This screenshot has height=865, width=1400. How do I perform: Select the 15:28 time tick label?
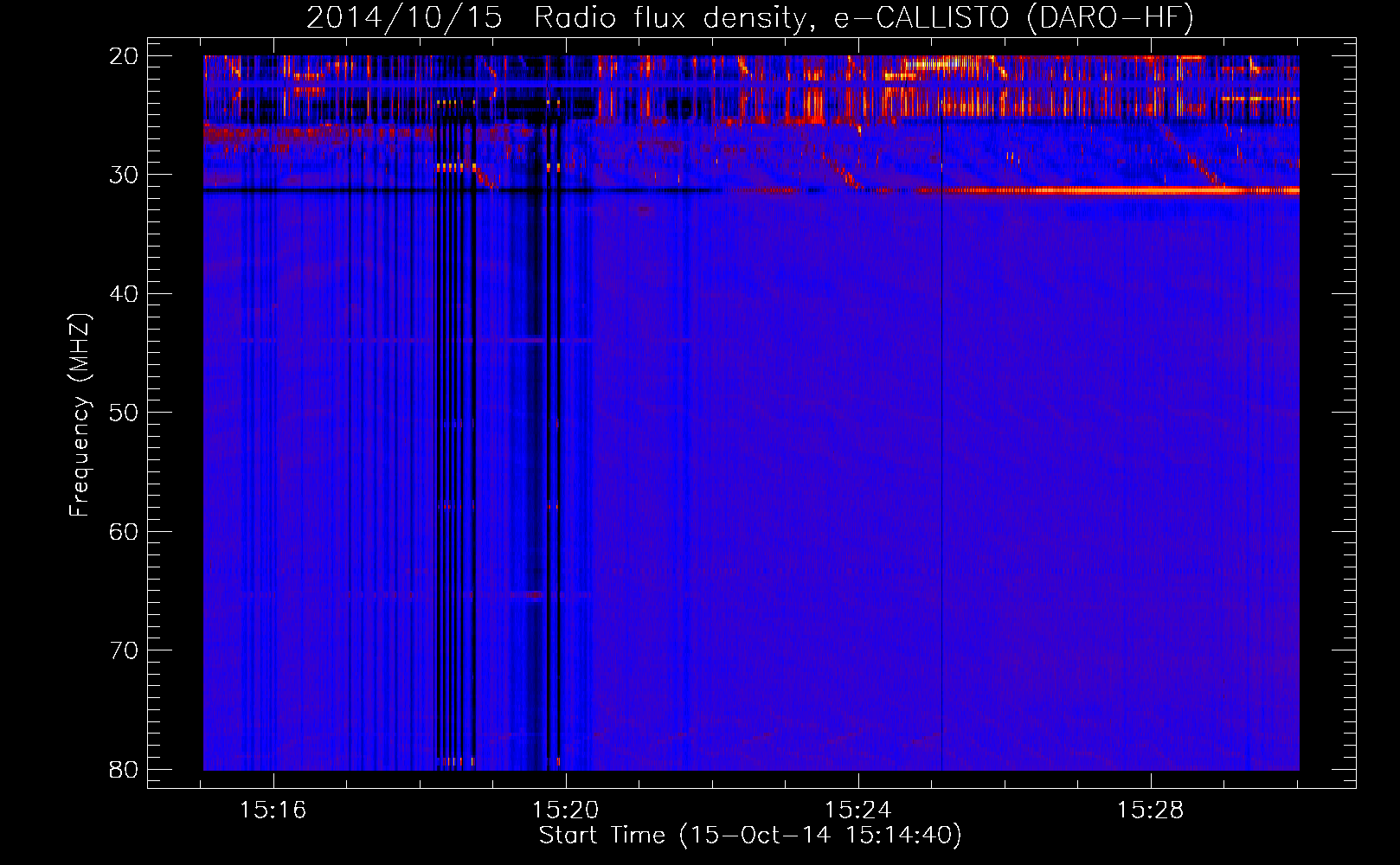click(x=1150, y=811)
